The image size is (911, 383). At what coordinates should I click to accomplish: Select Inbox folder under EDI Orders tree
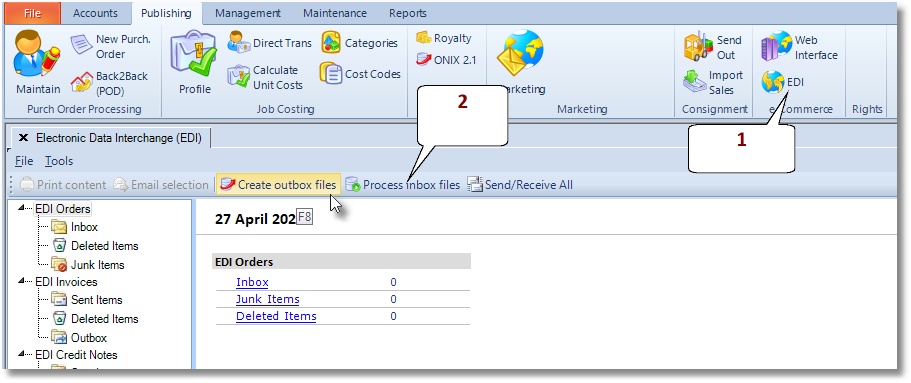click(x=74, y=227)
